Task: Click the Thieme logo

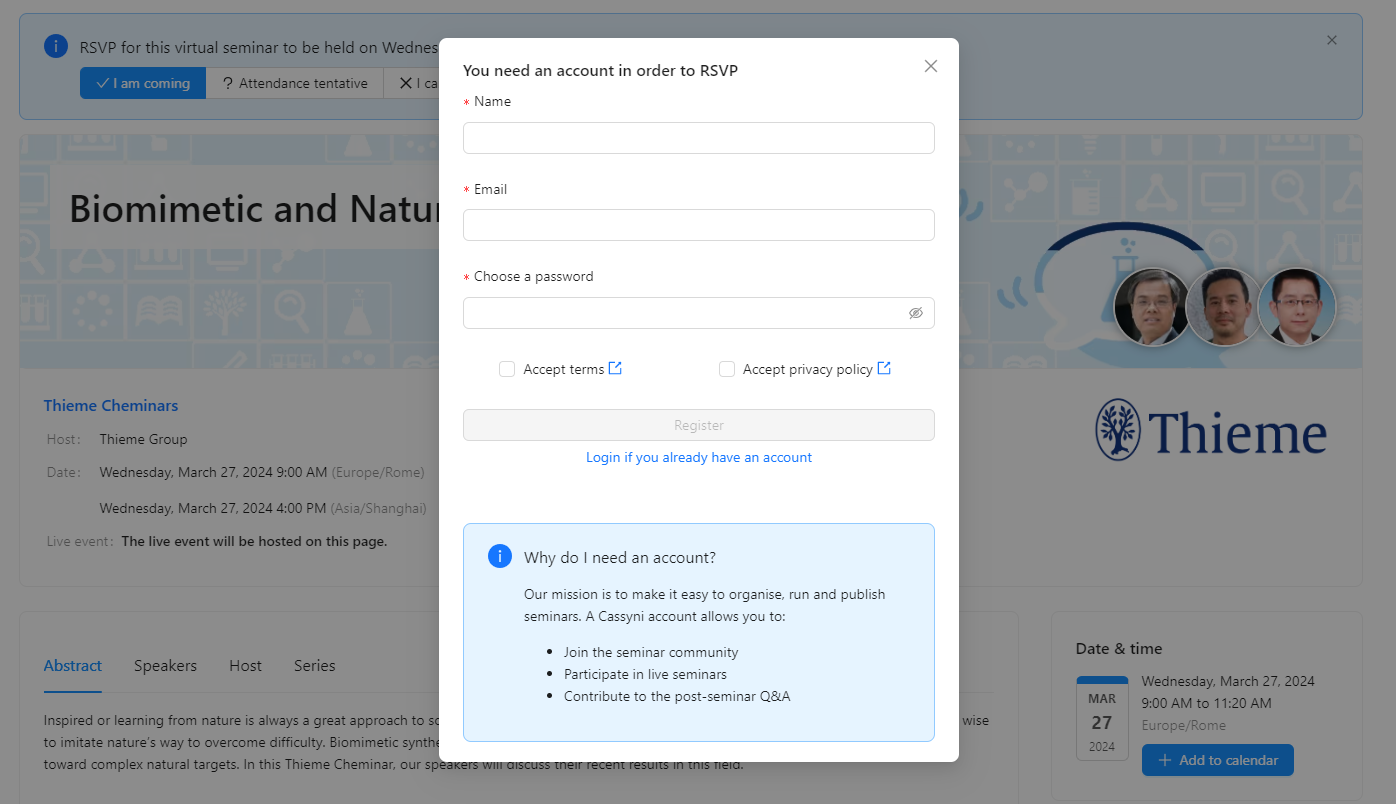Action: 1211,431
